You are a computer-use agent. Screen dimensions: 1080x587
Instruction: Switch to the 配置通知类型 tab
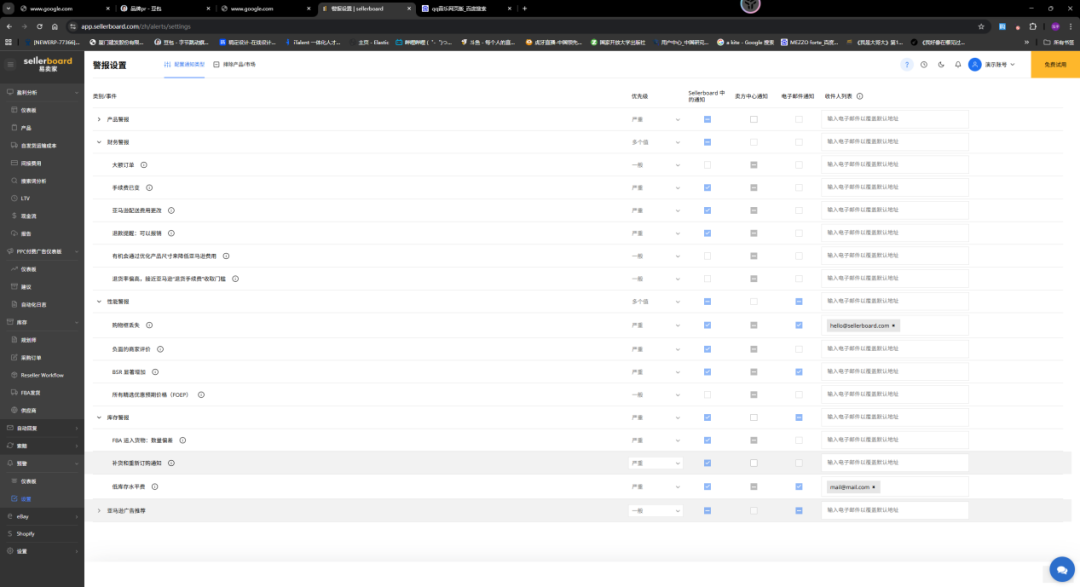pyautogui.click(x=185, y=65)
